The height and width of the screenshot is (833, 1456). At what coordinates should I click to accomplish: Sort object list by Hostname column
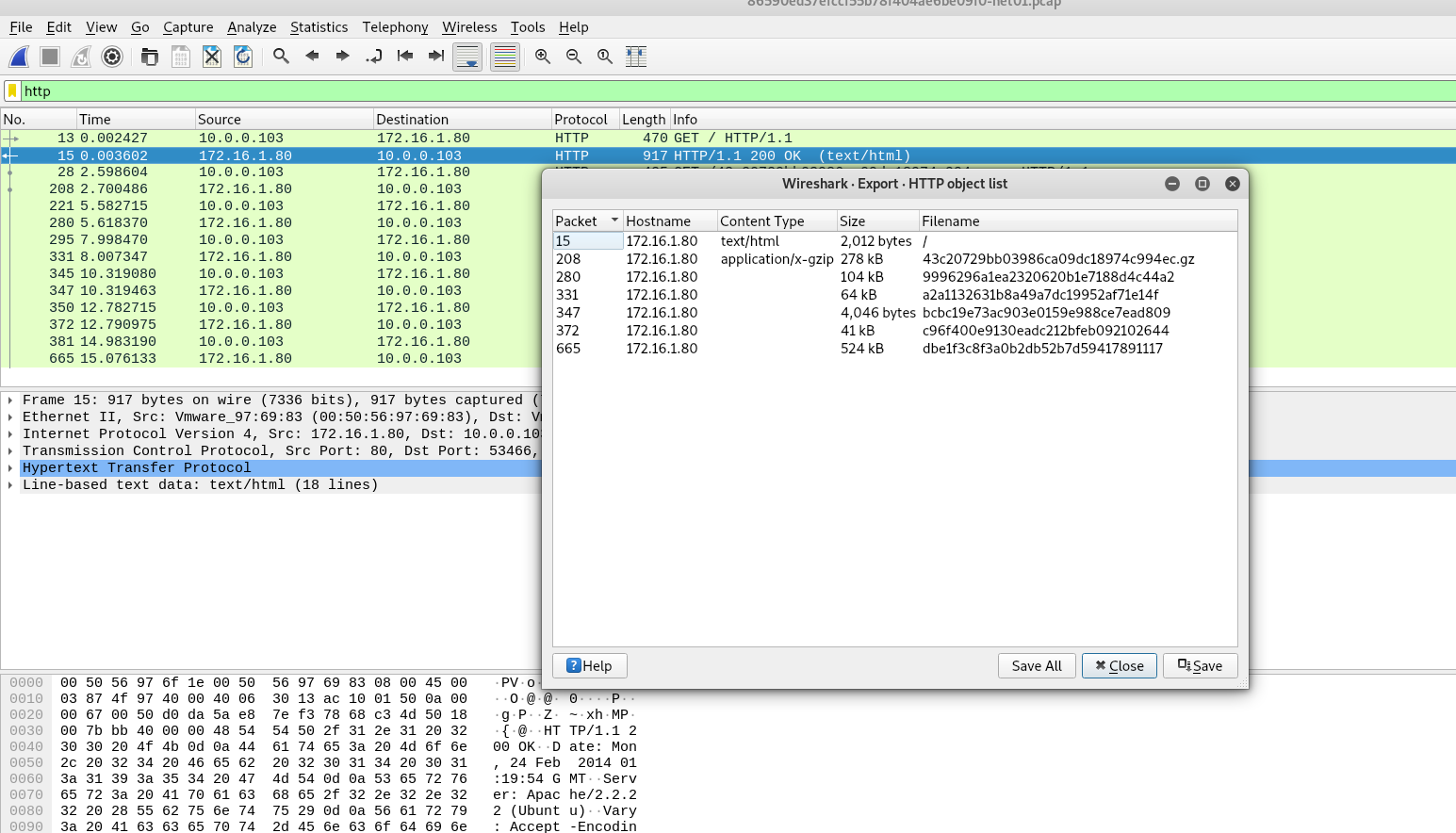(x=670, y=221)
